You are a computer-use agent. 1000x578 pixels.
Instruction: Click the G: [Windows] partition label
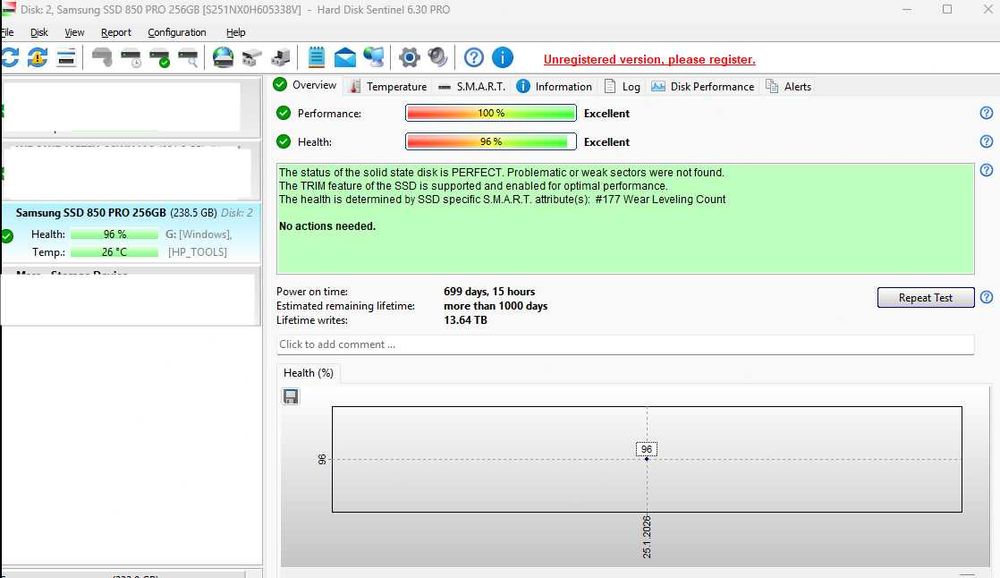(x=198, y=234)
